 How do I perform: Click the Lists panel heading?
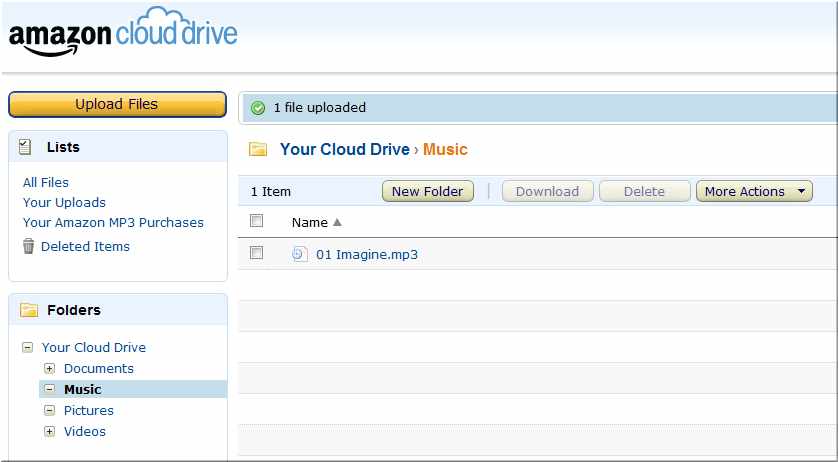tap(63, 147)
